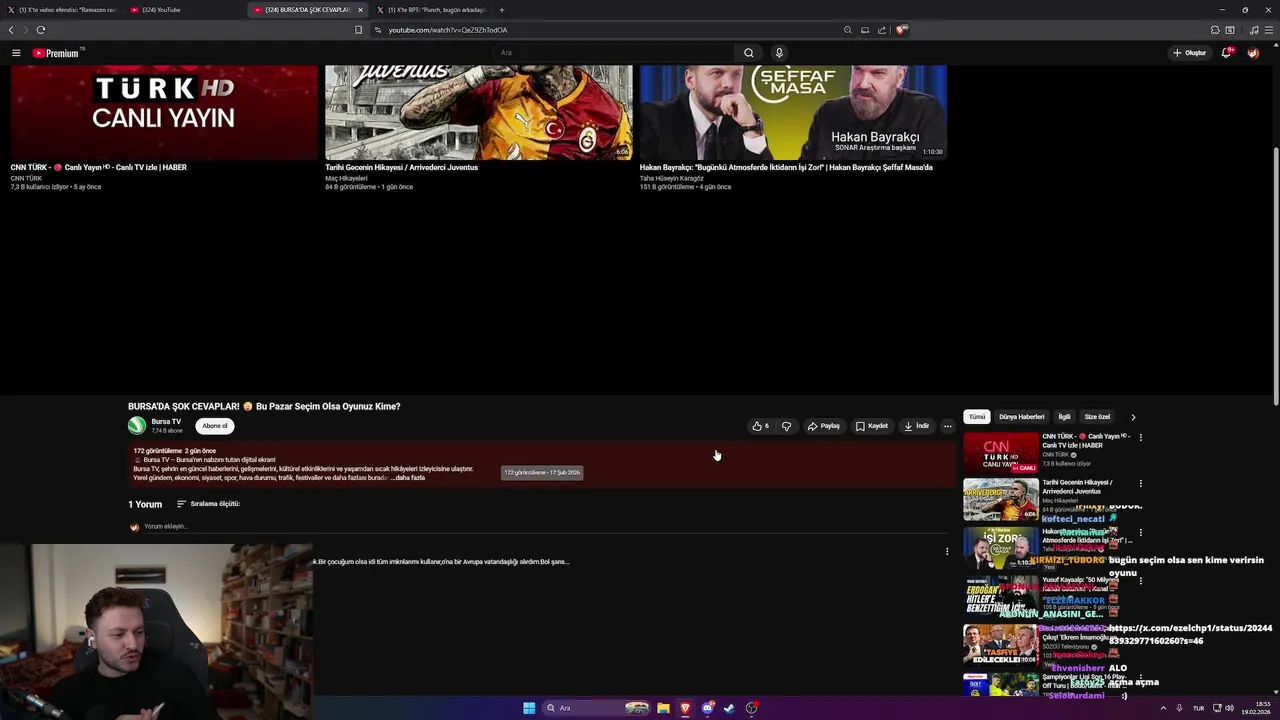Open CNN TÜRK Canlı Yayın large thumbnail
The image size is (1280, 720).
pos(164,112)
